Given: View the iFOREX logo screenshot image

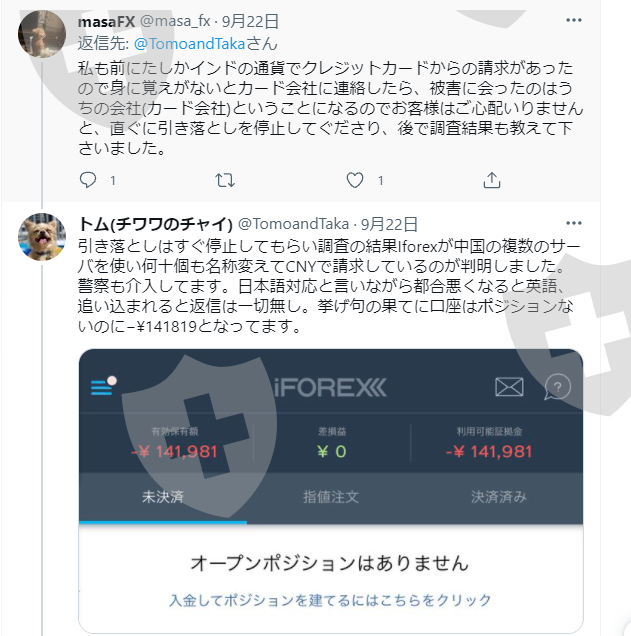Looking at the screenshot, I should tap(331, 491).
